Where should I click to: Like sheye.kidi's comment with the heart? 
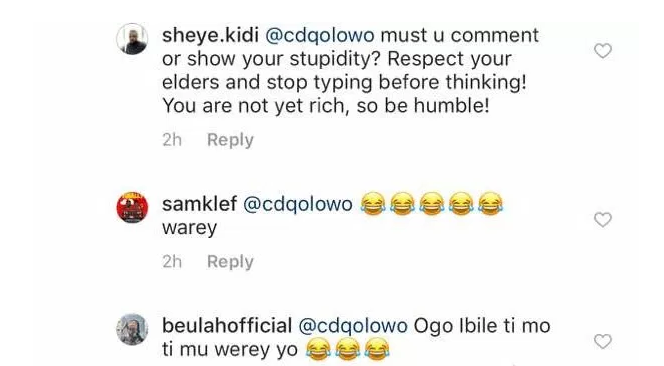pyautogui.click(x=603, y=50)
